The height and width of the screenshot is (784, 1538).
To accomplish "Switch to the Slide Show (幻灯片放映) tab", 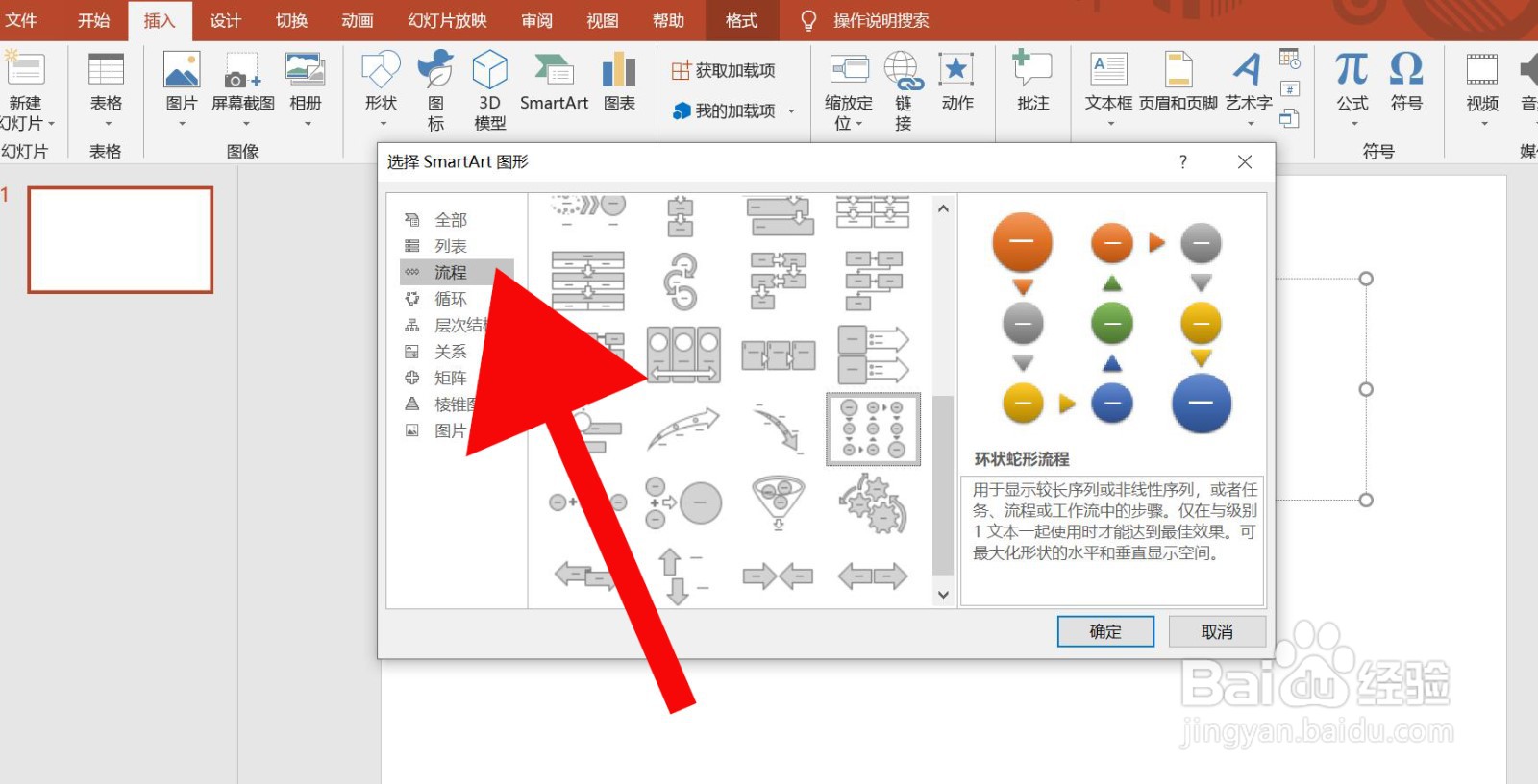I will click(447, 20).
